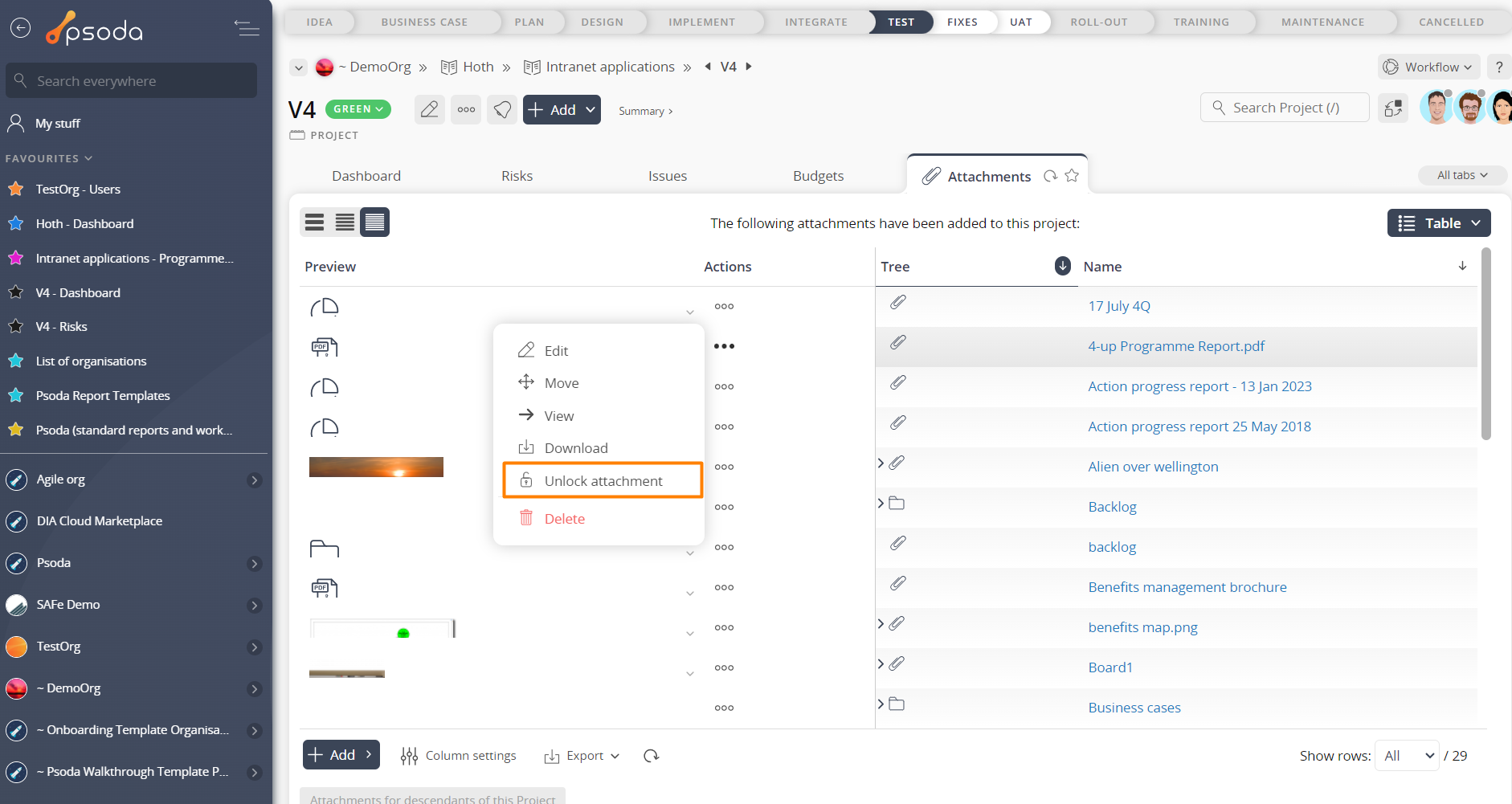
Task: Click the back arrow in sidebar header
Action: pyautogui.click(x=20, y=28)
